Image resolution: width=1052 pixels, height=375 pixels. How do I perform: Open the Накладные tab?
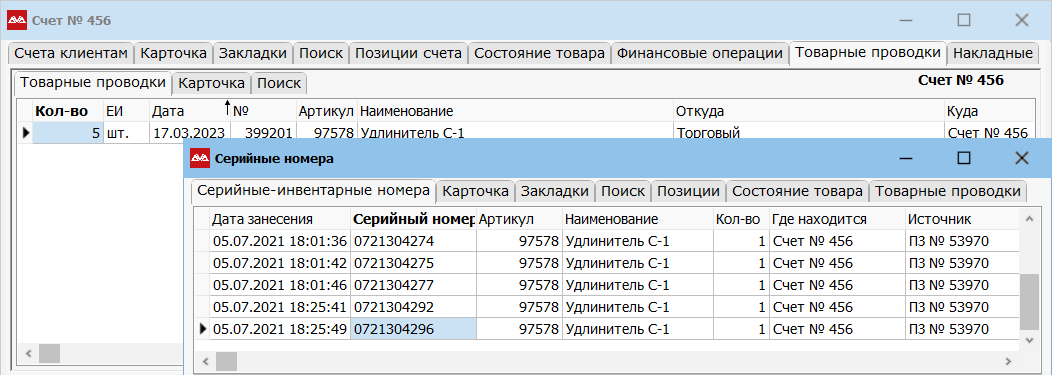click(x=992, y=54)
